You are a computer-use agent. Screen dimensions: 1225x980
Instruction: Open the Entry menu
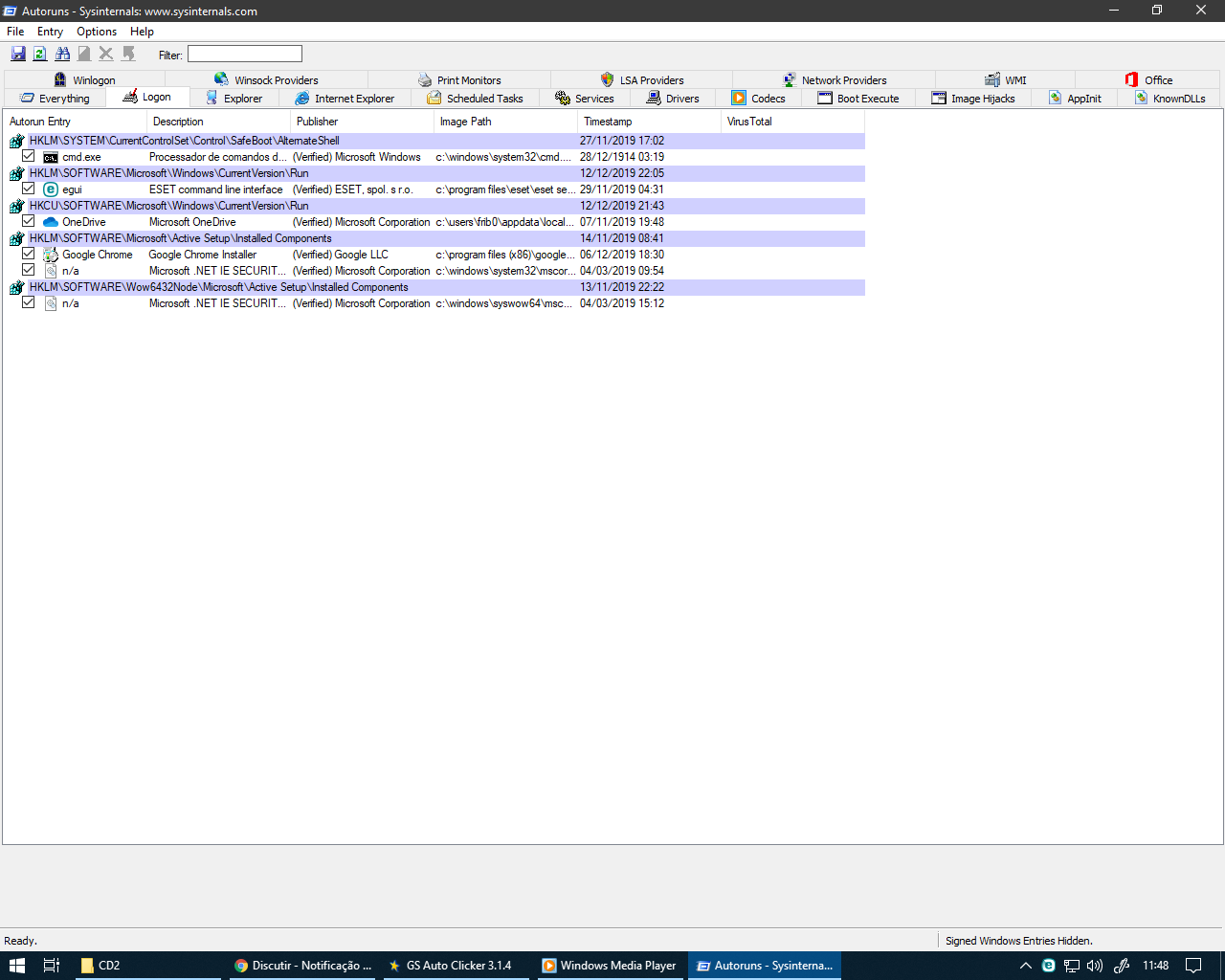[x=50, y=32]
